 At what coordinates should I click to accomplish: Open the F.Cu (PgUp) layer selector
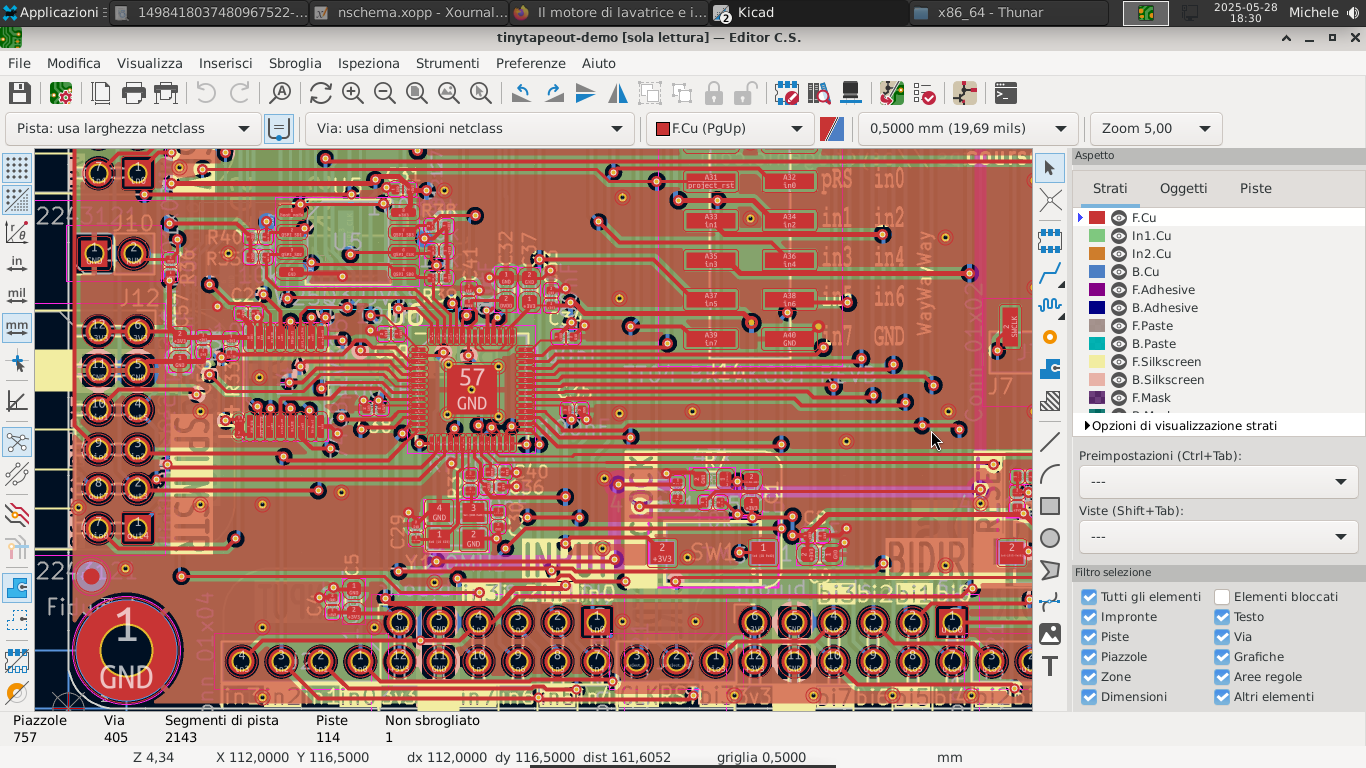[x=730, y=129]
